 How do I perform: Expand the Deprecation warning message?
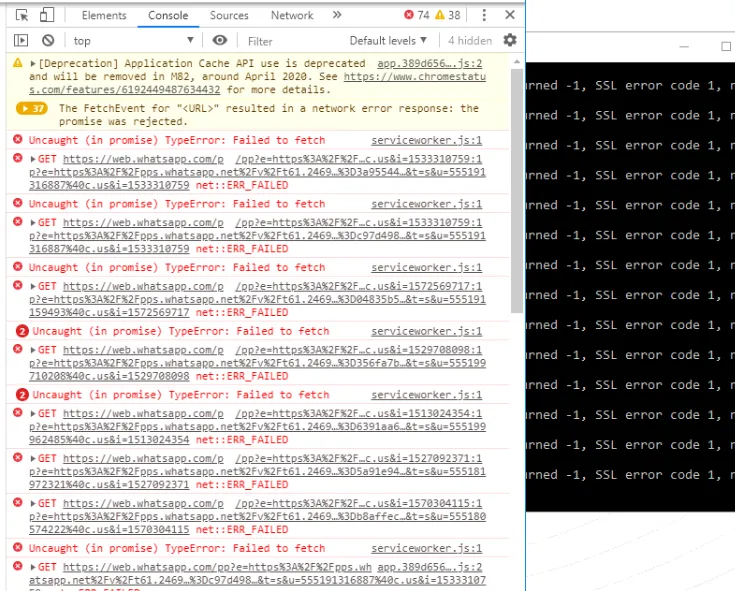coord(33,63)
